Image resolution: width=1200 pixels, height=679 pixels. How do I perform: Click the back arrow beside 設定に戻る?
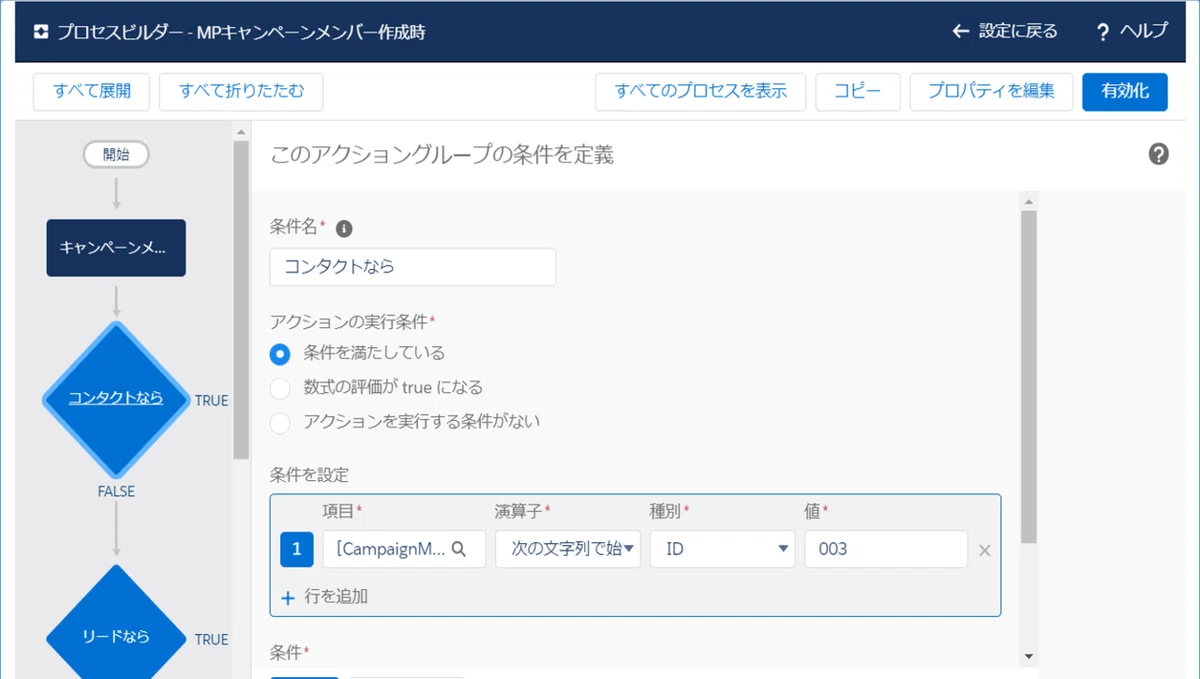click(x=961, y=32)
